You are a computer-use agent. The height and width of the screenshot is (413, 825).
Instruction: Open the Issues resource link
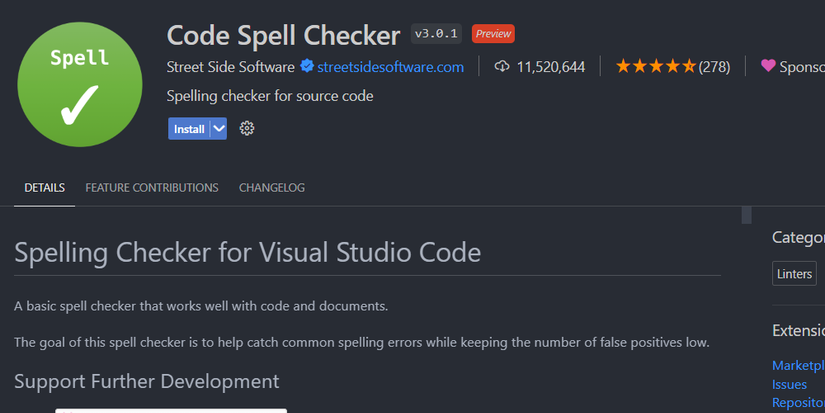point(789,385)
